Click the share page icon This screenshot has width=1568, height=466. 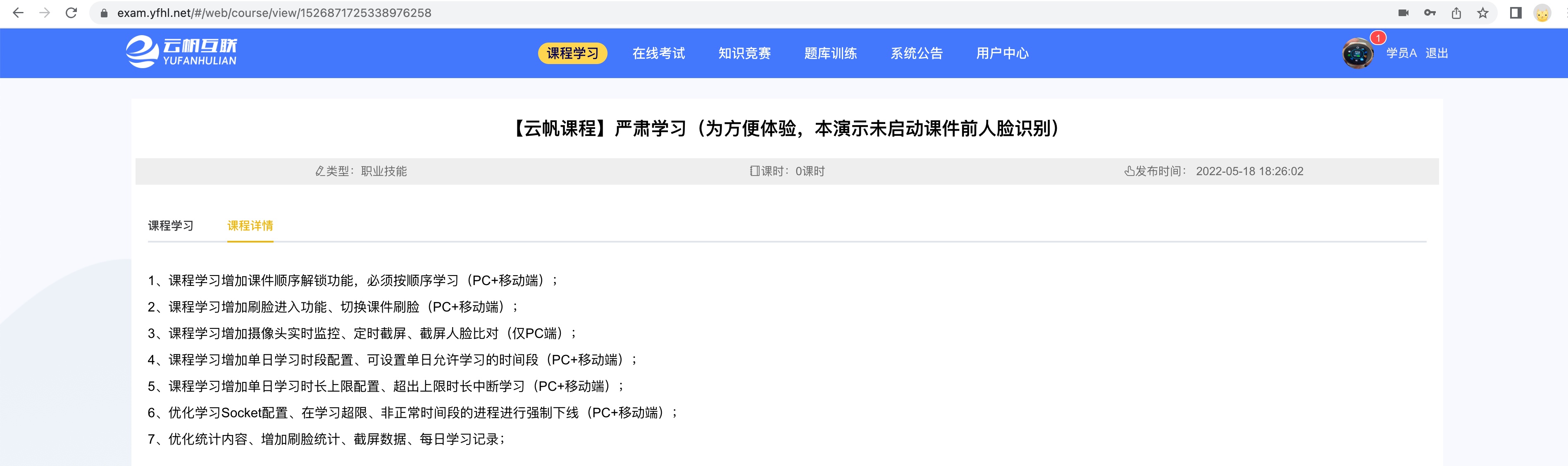click(1456, 13)
